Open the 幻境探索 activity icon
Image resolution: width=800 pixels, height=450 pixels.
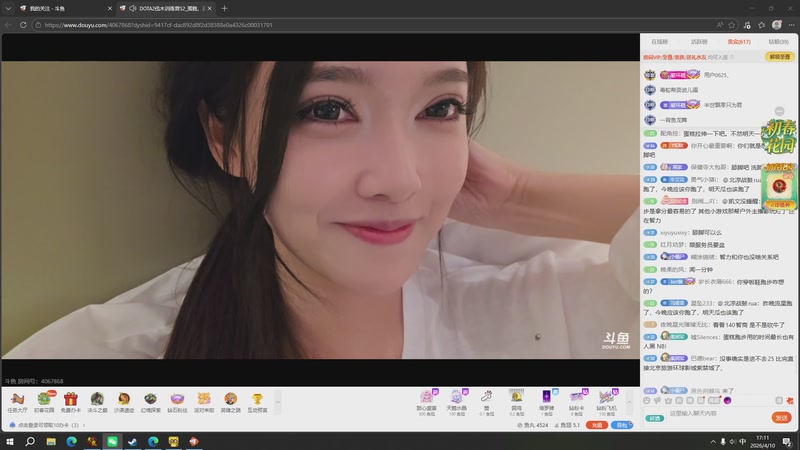tap(150, 402)
